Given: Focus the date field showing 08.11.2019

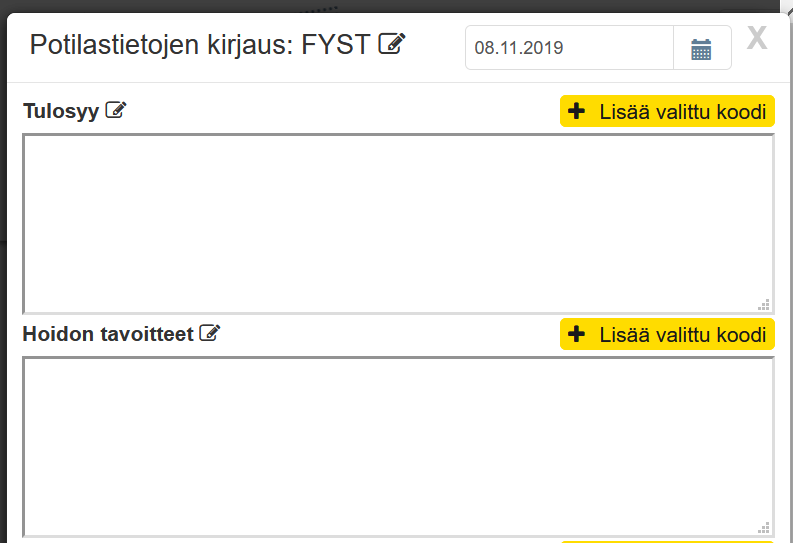Looking at the screenshot, I should (569, 48).
